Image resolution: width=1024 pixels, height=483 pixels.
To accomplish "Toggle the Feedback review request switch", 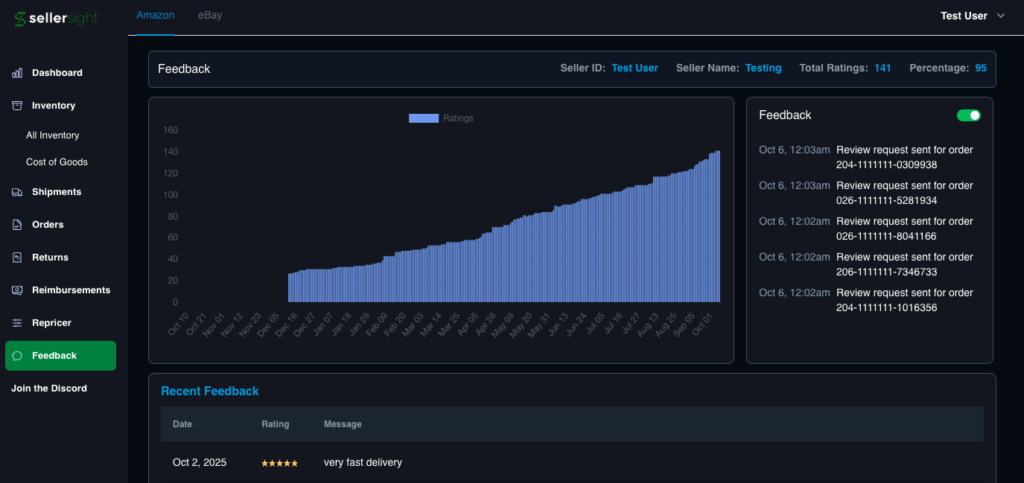I will pyautogui.click(x=968, y=116).
